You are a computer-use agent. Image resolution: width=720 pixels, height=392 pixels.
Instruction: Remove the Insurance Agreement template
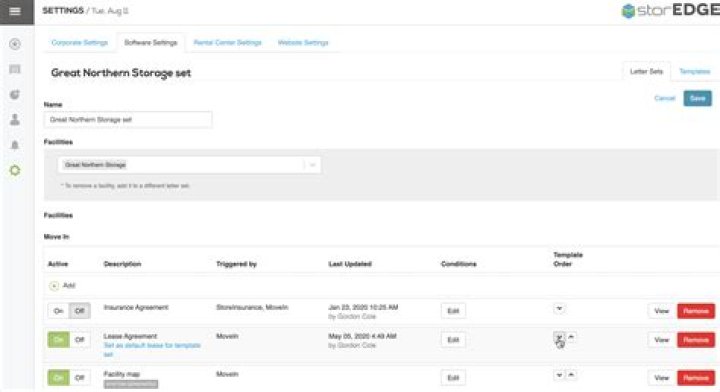click(696, 311)
